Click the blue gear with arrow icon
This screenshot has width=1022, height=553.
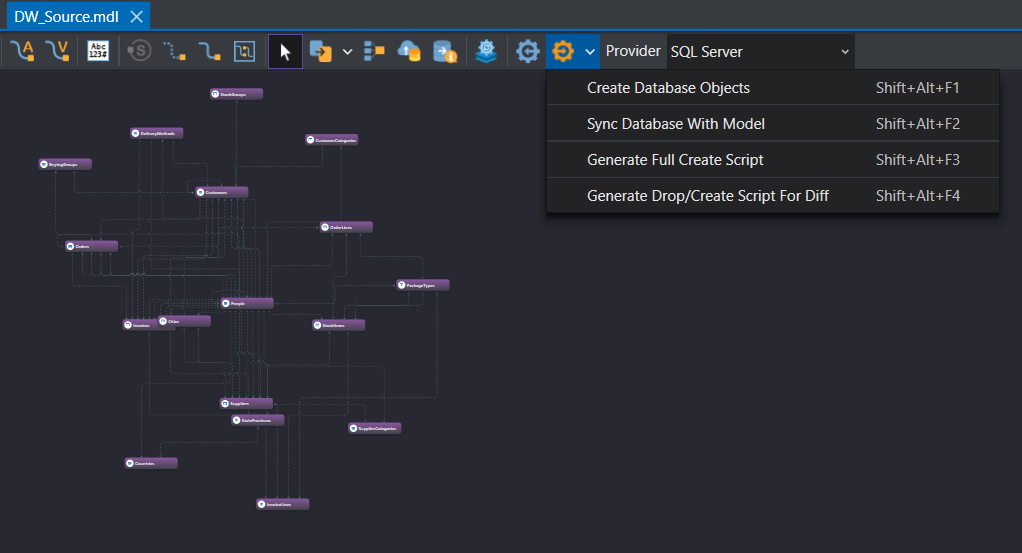tap(527, 51)
